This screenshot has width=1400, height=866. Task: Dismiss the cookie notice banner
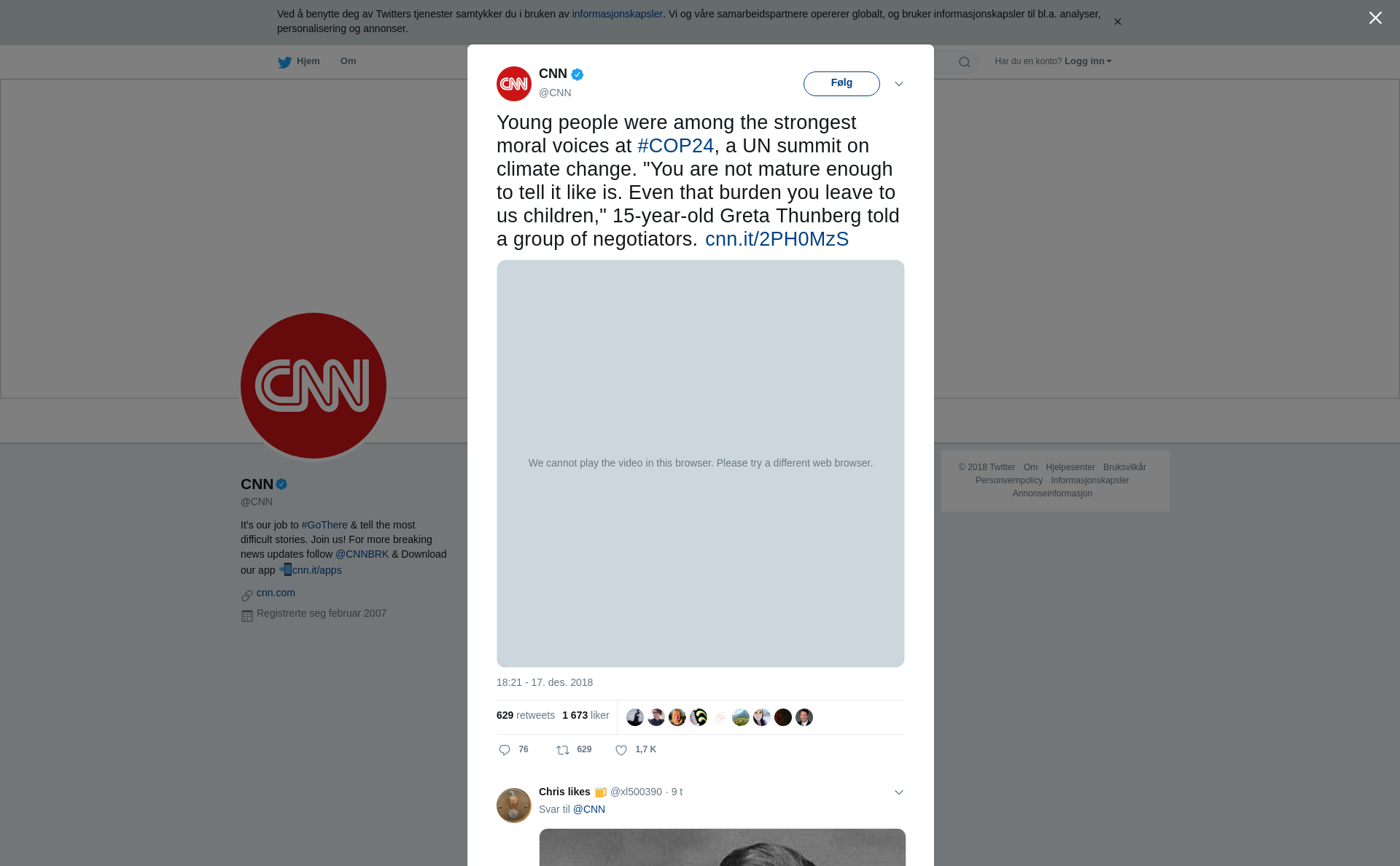click(x=1117, y=22)
